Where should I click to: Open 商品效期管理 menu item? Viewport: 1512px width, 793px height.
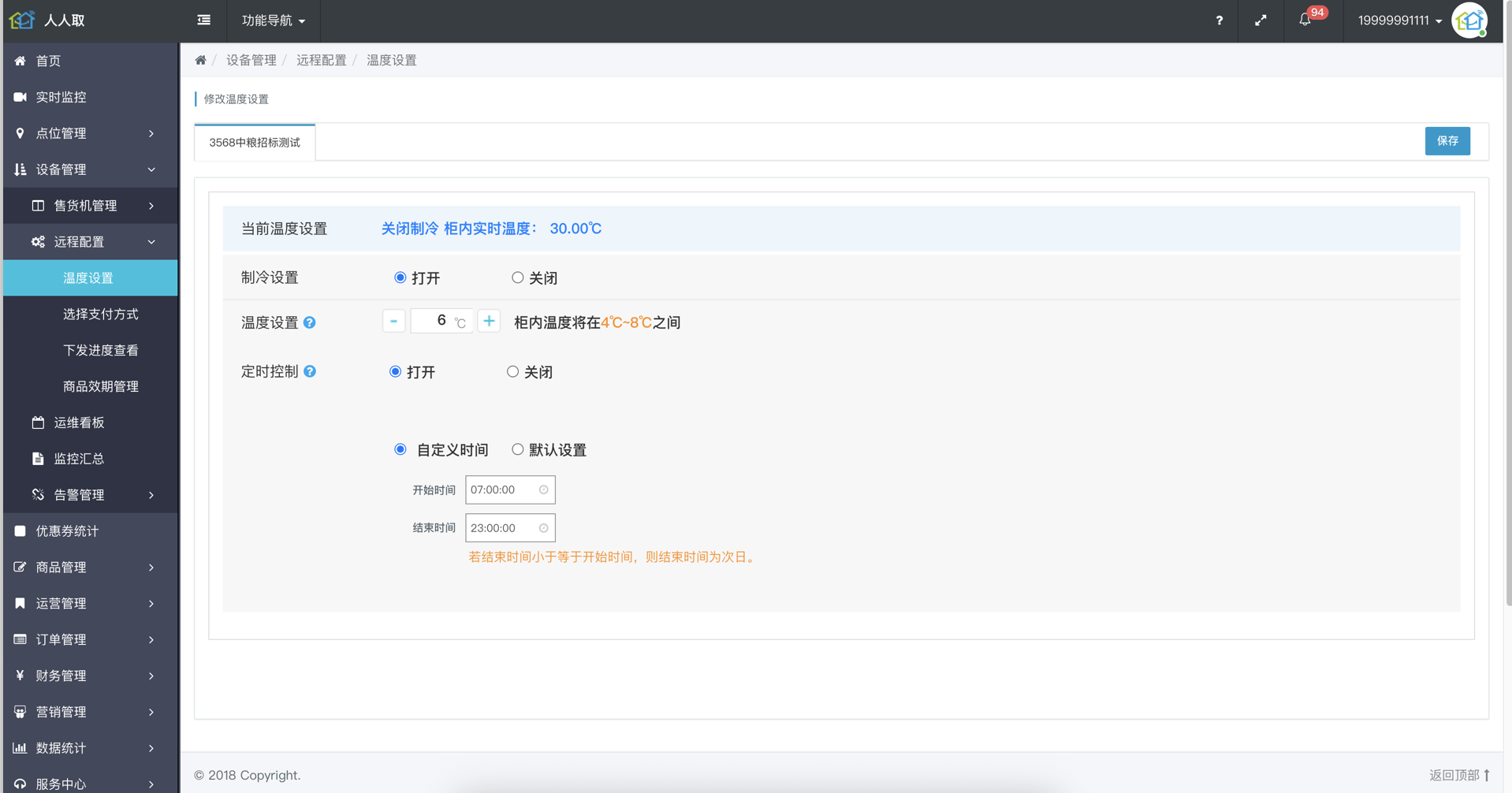tap(91, 386)
